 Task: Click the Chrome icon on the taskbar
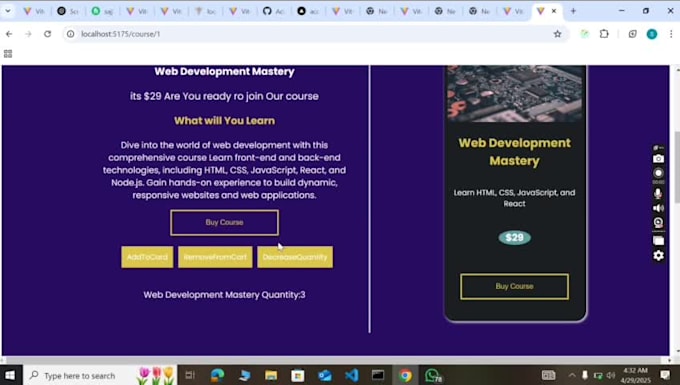tap(405, 375)
